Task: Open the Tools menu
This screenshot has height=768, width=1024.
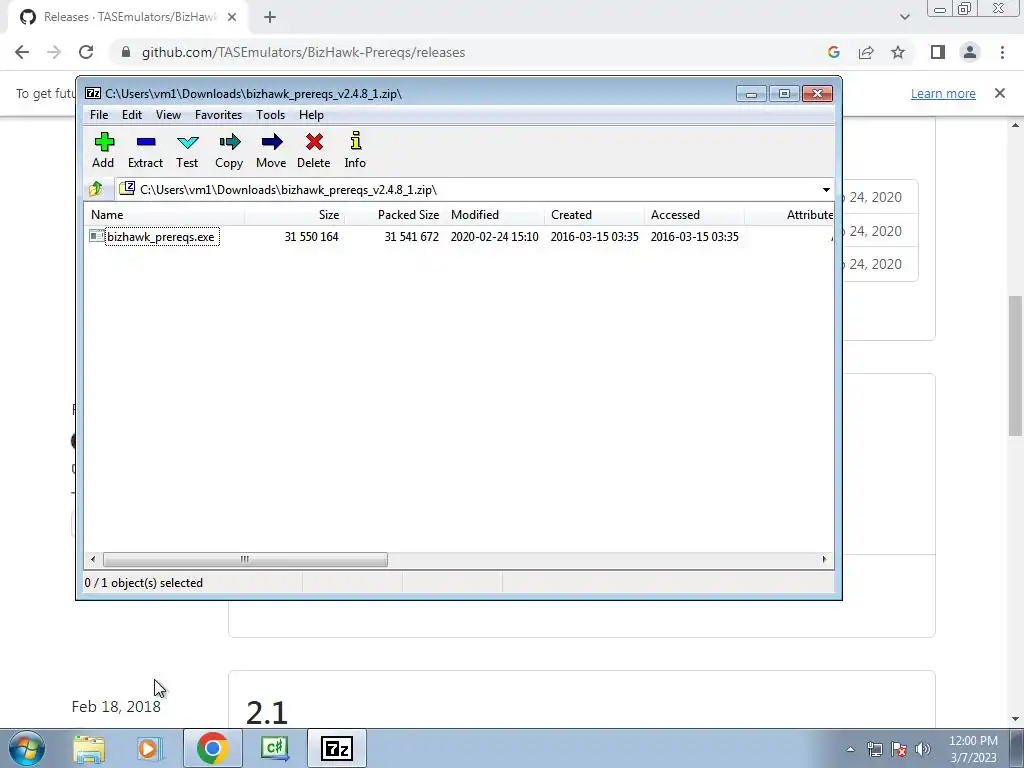Action: [x=270, y=115]
